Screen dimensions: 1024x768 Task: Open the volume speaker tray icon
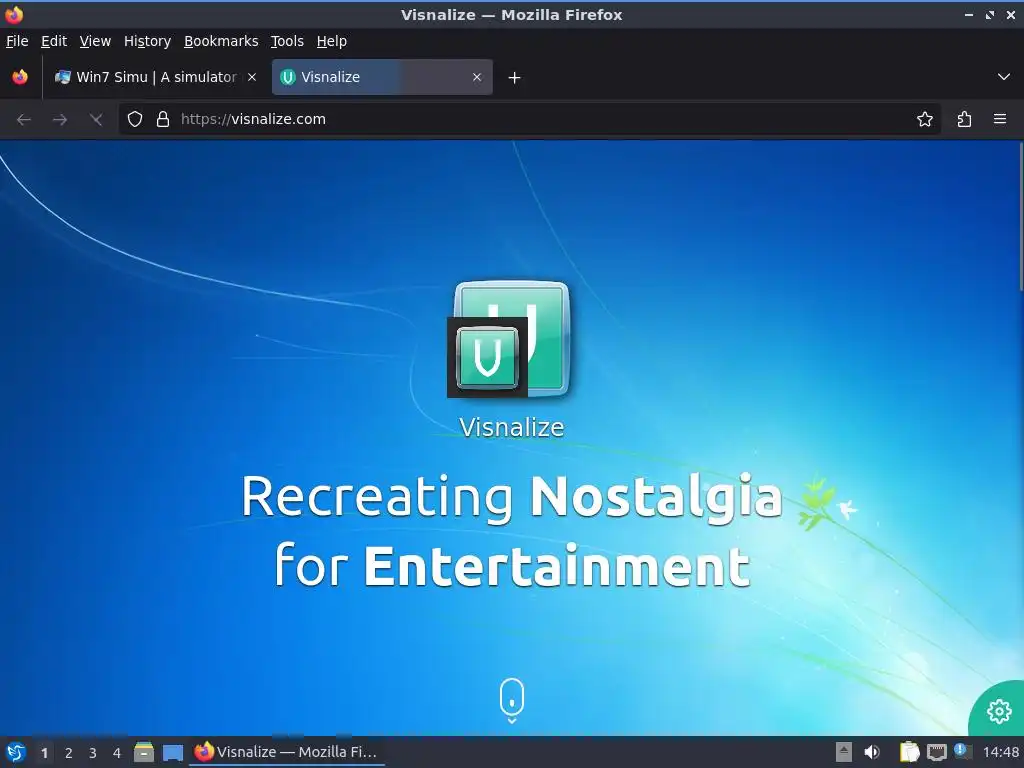(x=871, y=752)
